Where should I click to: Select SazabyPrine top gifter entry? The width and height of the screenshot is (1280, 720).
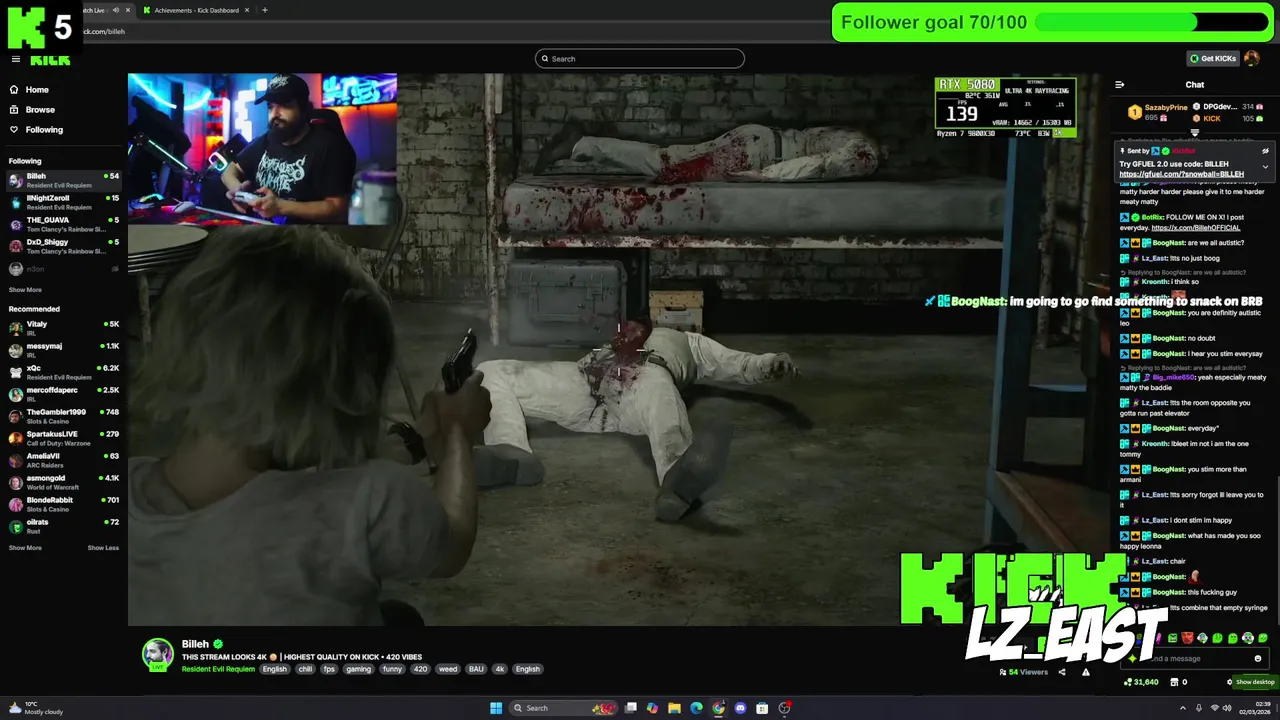point(1157,112)
